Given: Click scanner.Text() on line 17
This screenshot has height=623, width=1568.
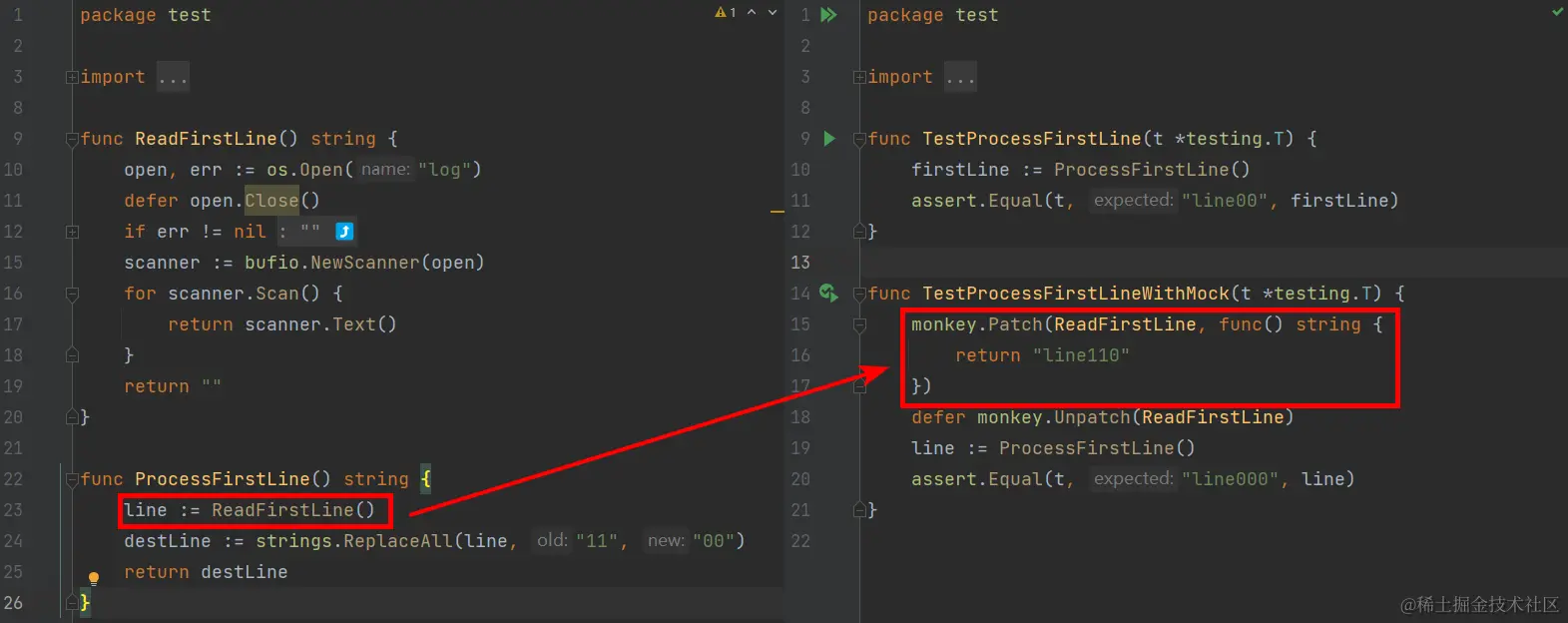Looking at the screenshot, I should coord(320,324).
